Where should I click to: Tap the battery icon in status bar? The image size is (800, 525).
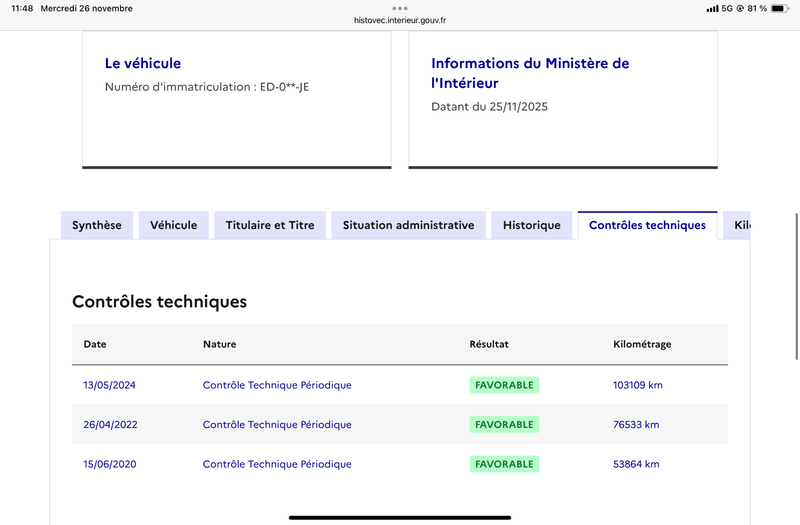778,8
